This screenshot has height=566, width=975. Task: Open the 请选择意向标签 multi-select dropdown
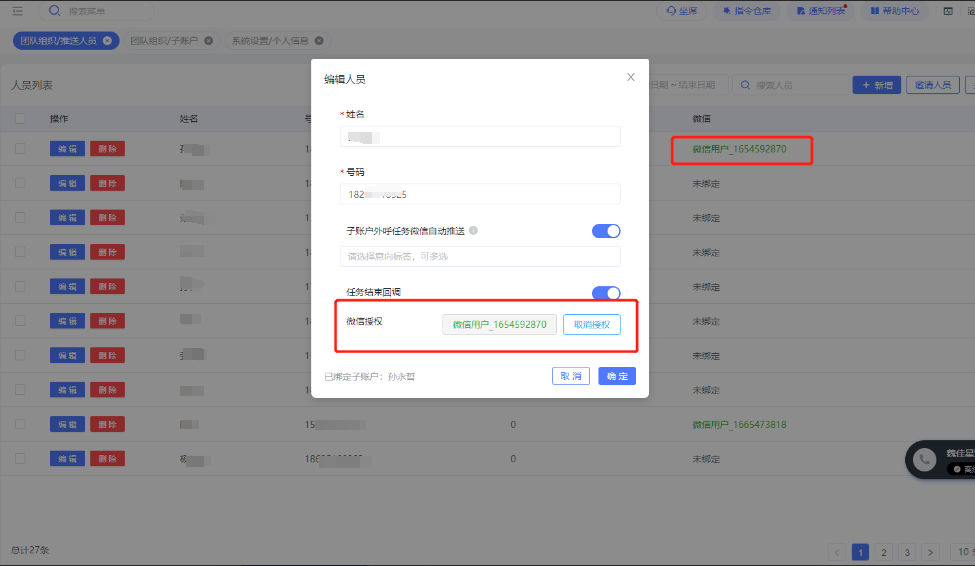480,257
